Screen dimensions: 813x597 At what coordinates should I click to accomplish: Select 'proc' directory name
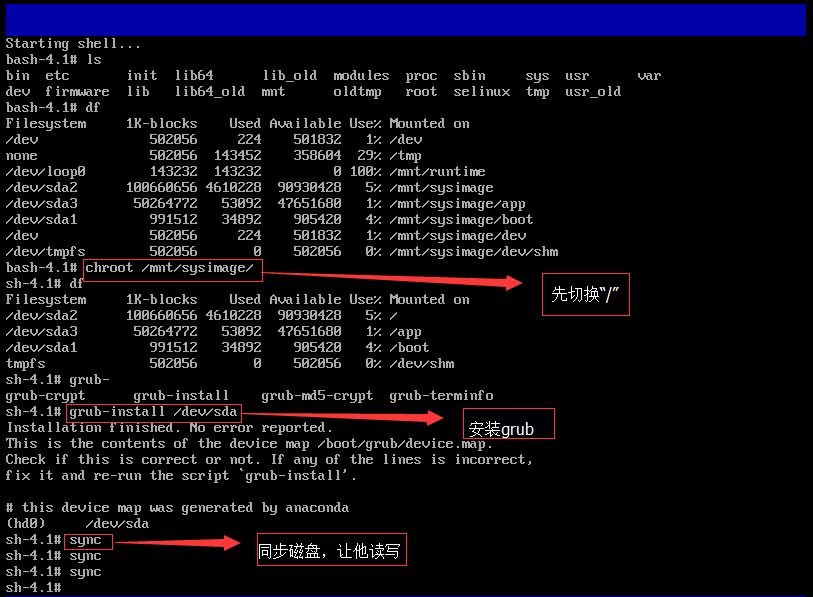pyautogui.click(x=421, y=76)
